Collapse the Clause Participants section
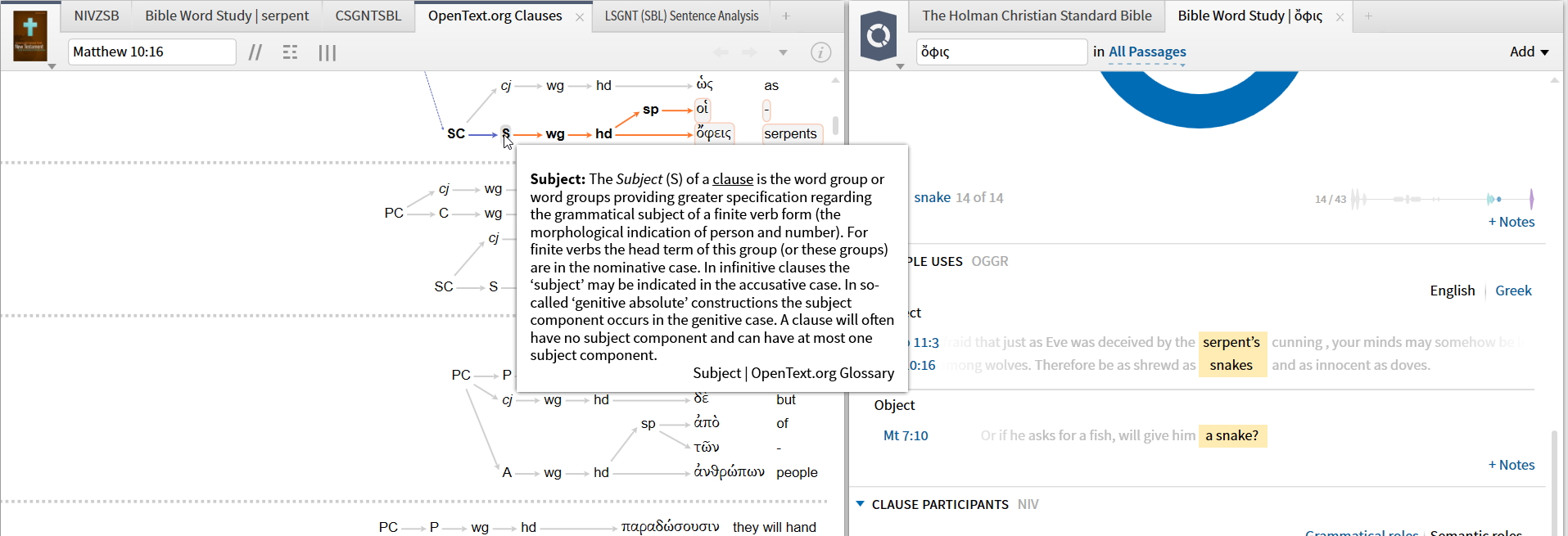Viewport: 1568px width, 536px height. coord(860,504)
